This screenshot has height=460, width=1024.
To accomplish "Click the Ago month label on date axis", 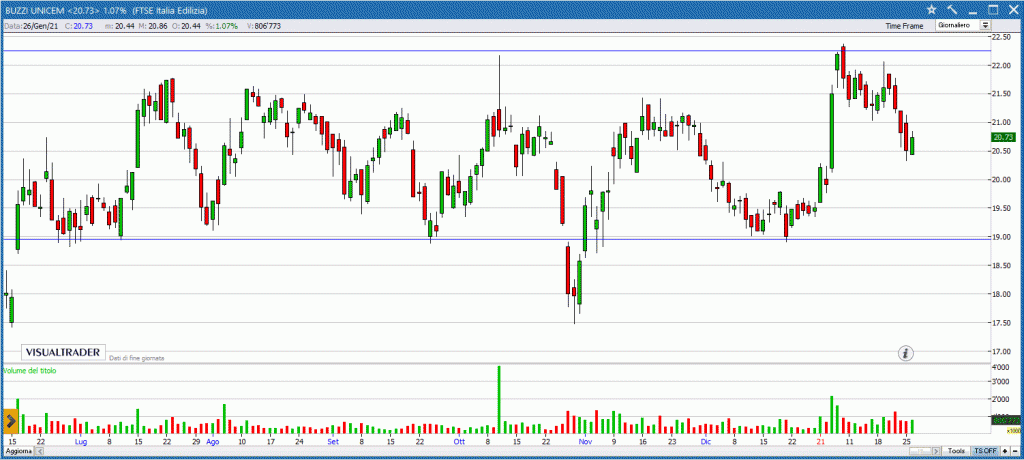I will (212, 442).
